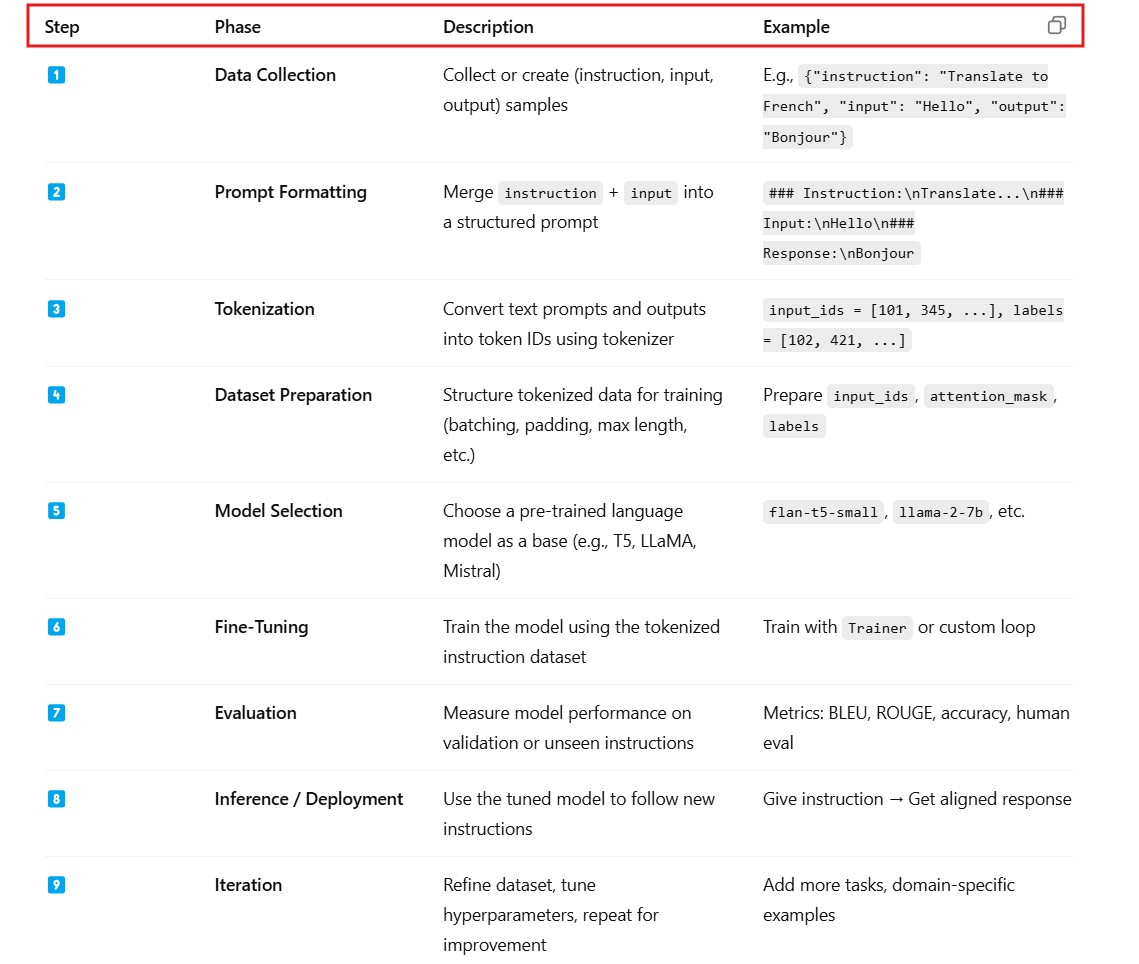Click the flan-t5-small code snippet

tap(823, 512)
